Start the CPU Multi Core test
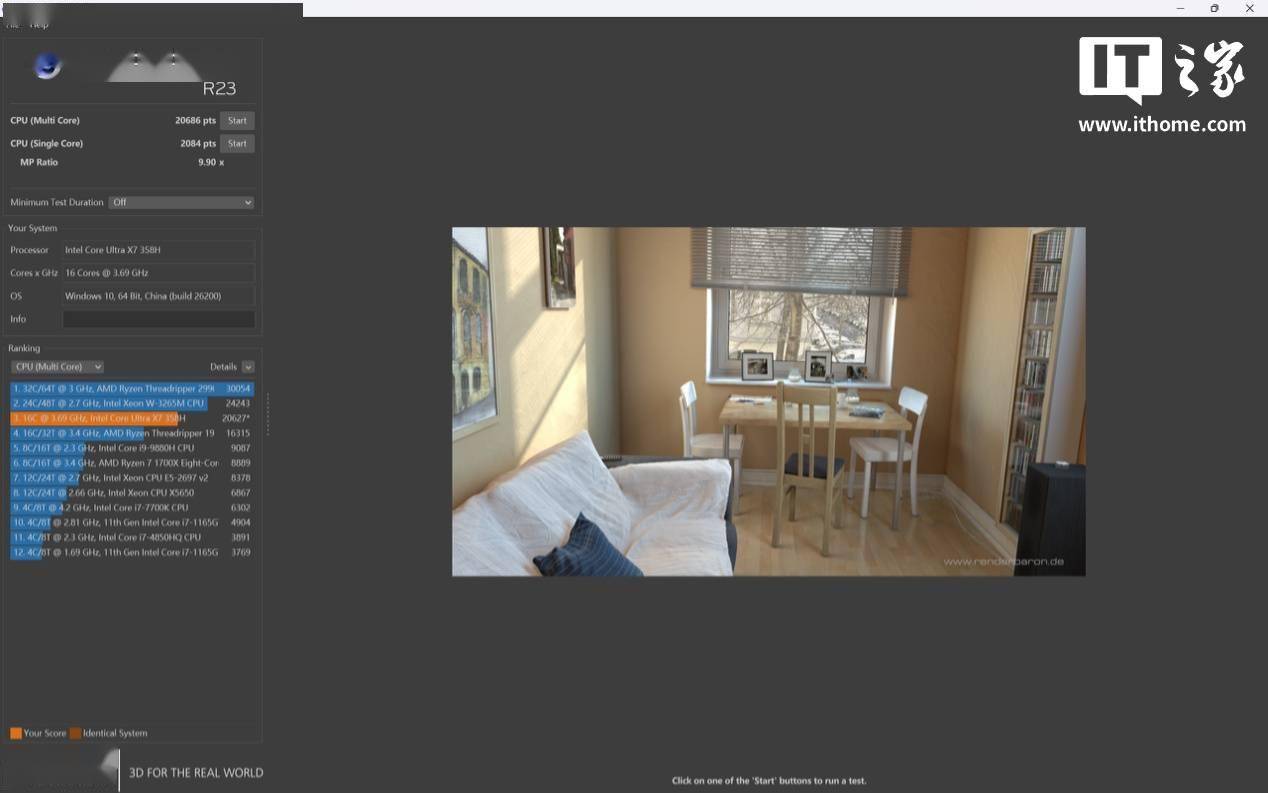 237,120
